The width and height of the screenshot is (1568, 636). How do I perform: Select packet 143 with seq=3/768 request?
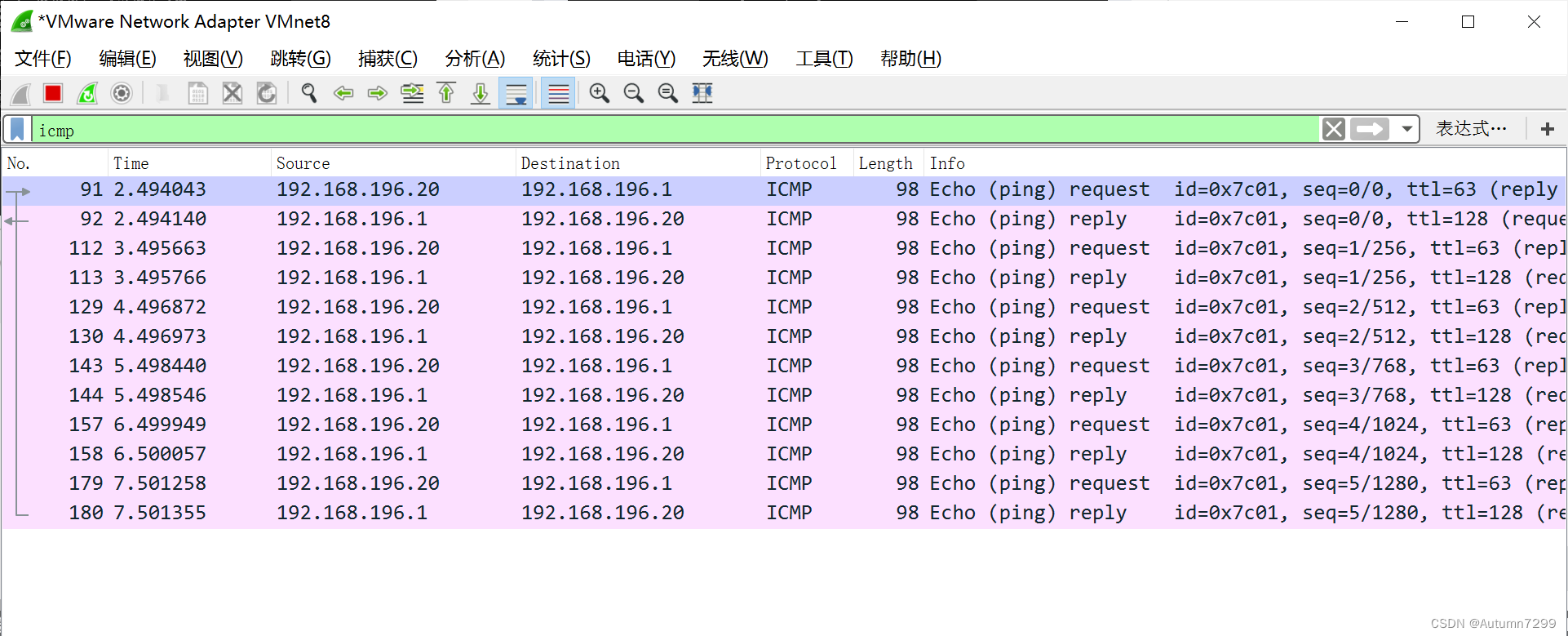tap(784, 366)
